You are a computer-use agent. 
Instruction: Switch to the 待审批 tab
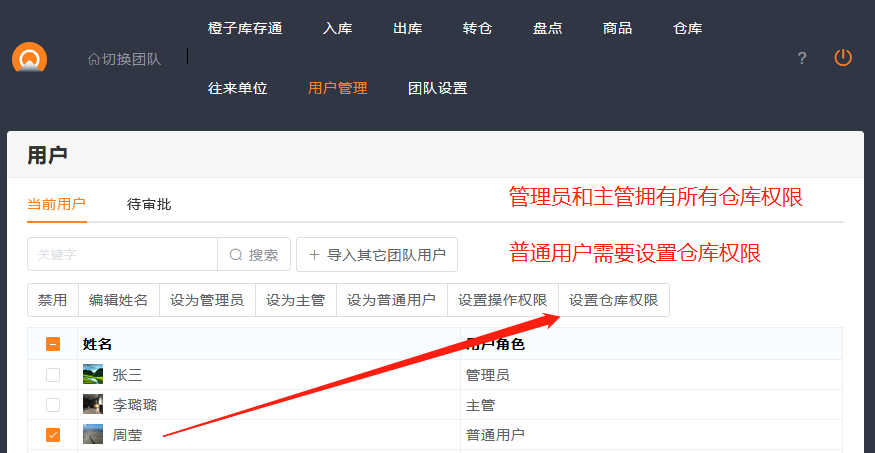click(149, 204)
